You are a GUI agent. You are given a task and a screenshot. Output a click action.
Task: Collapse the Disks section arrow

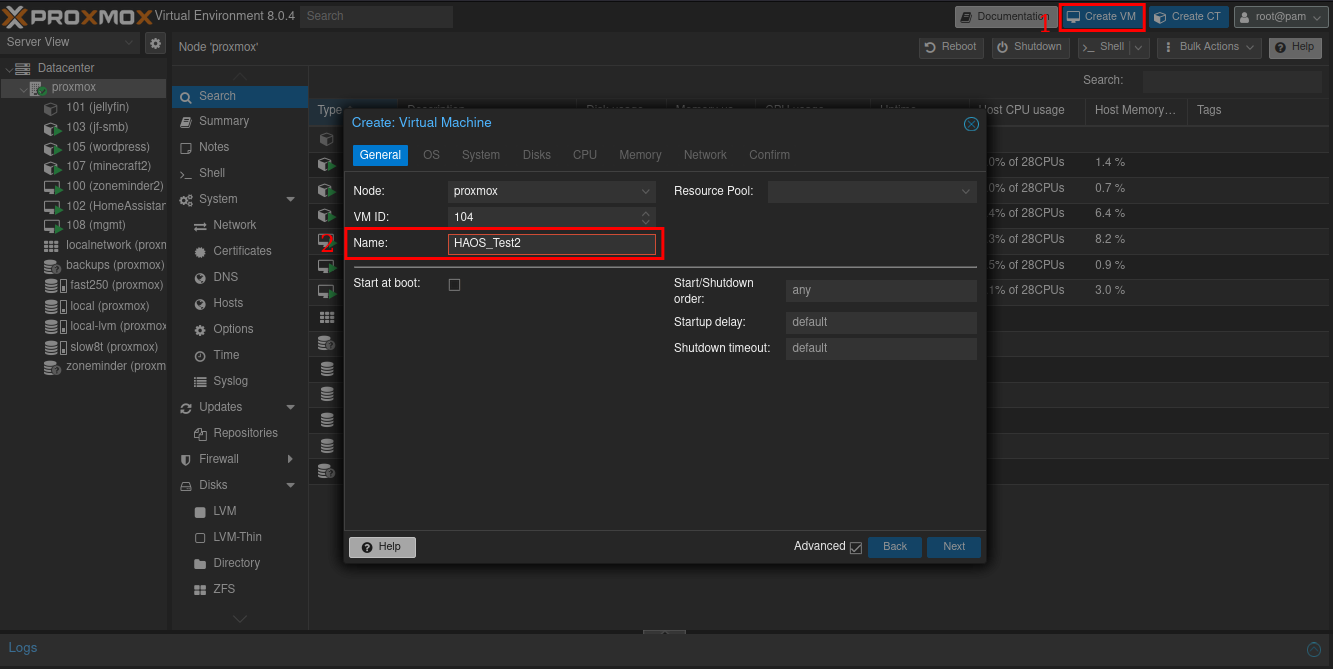pyautogui.click(x=291, y=485)
